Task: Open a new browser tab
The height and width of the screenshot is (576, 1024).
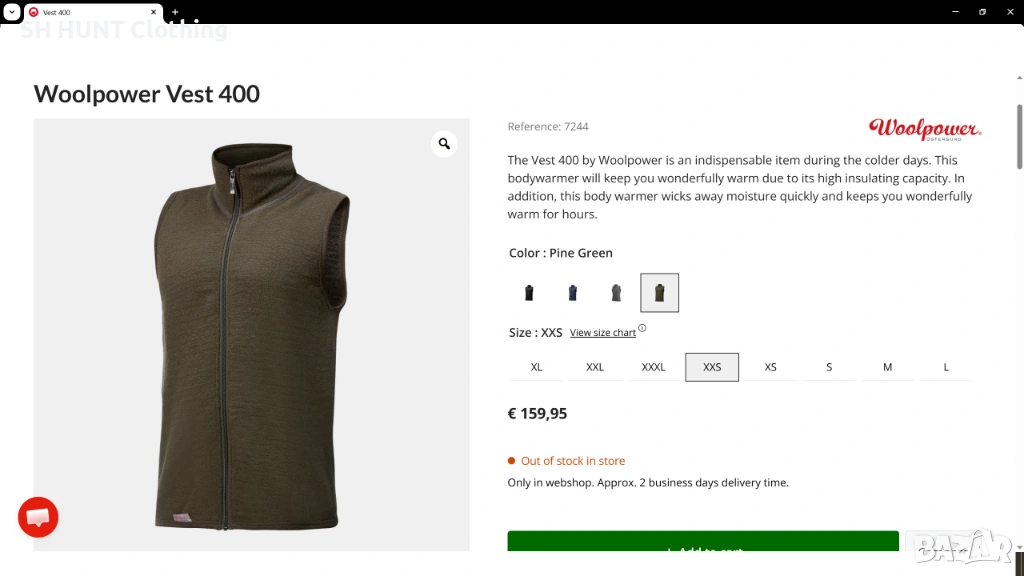Action: pos(175,12)
